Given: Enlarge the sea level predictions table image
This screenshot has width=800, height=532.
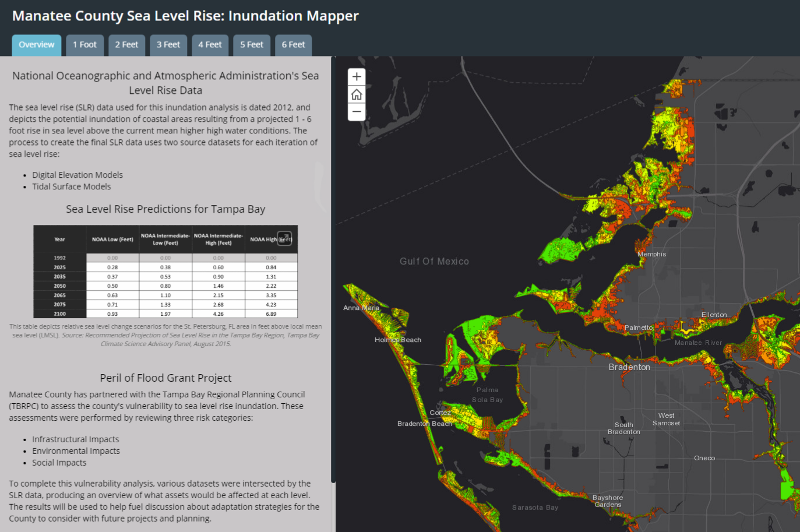Looking at the screenshot, I should pyautogui.click(x=284, y=238).
